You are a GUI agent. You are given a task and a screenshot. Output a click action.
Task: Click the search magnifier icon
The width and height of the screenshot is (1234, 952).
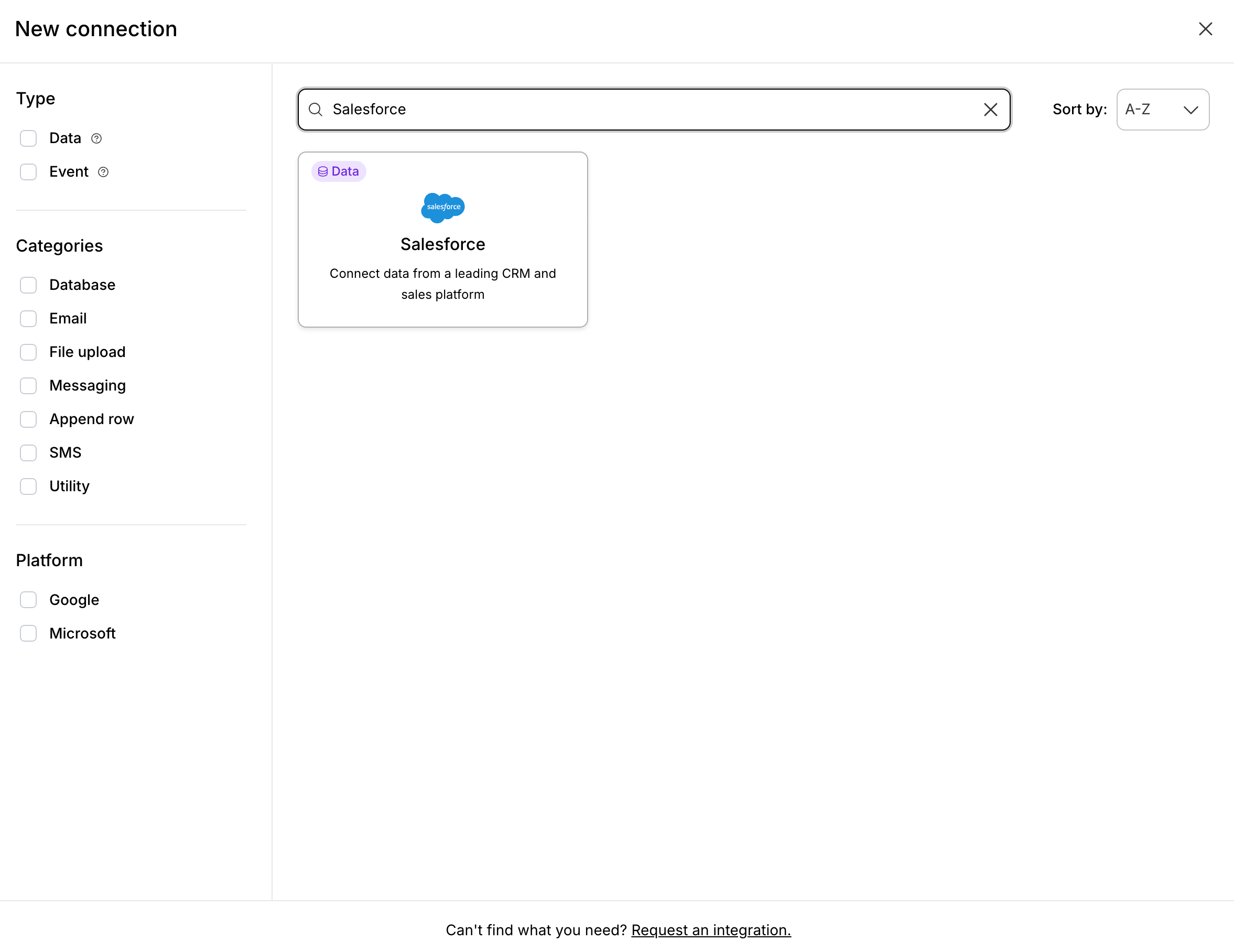pos(315,110)
